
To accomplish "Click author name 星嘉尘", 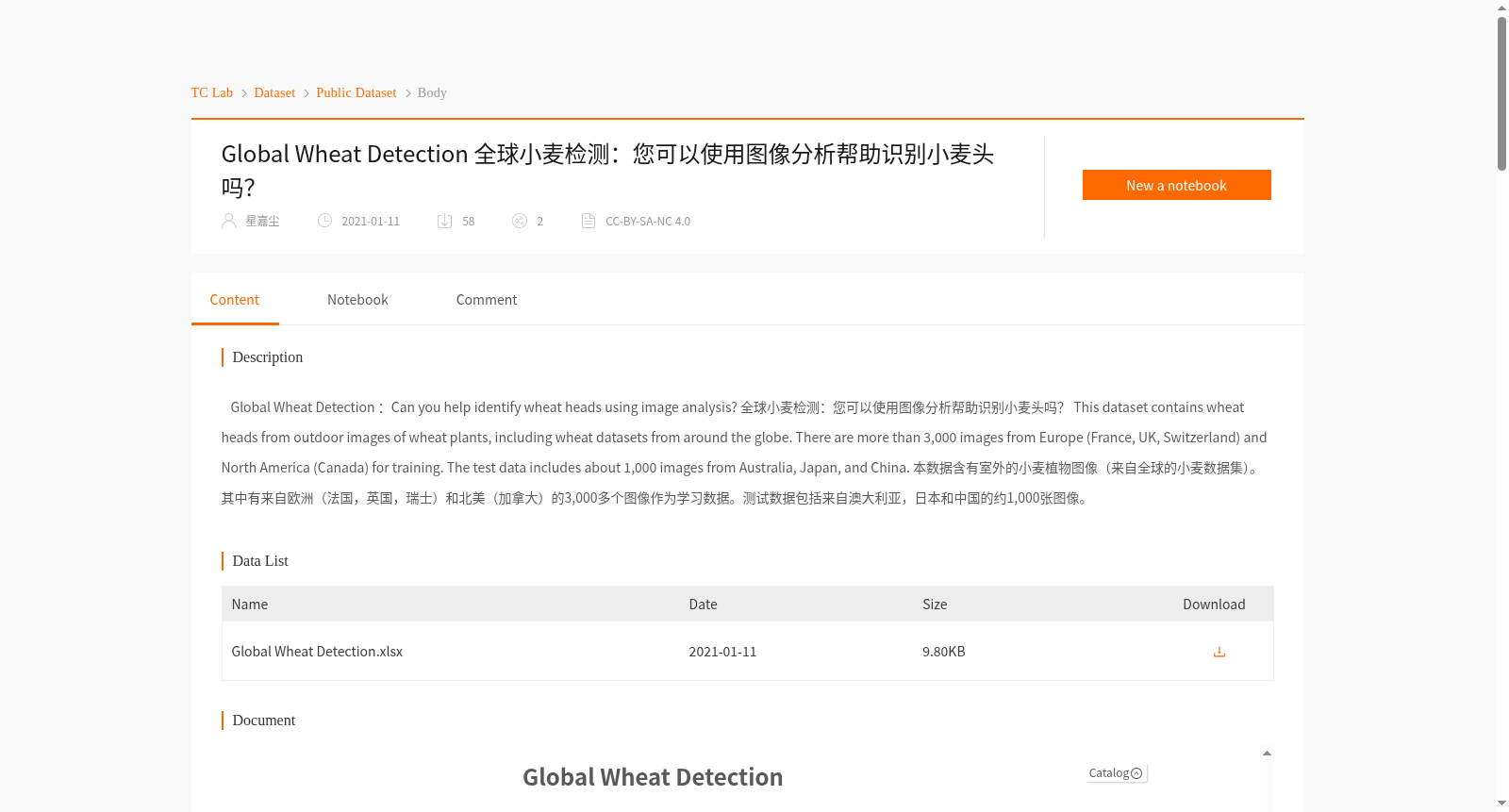I will tap(262, 222).
